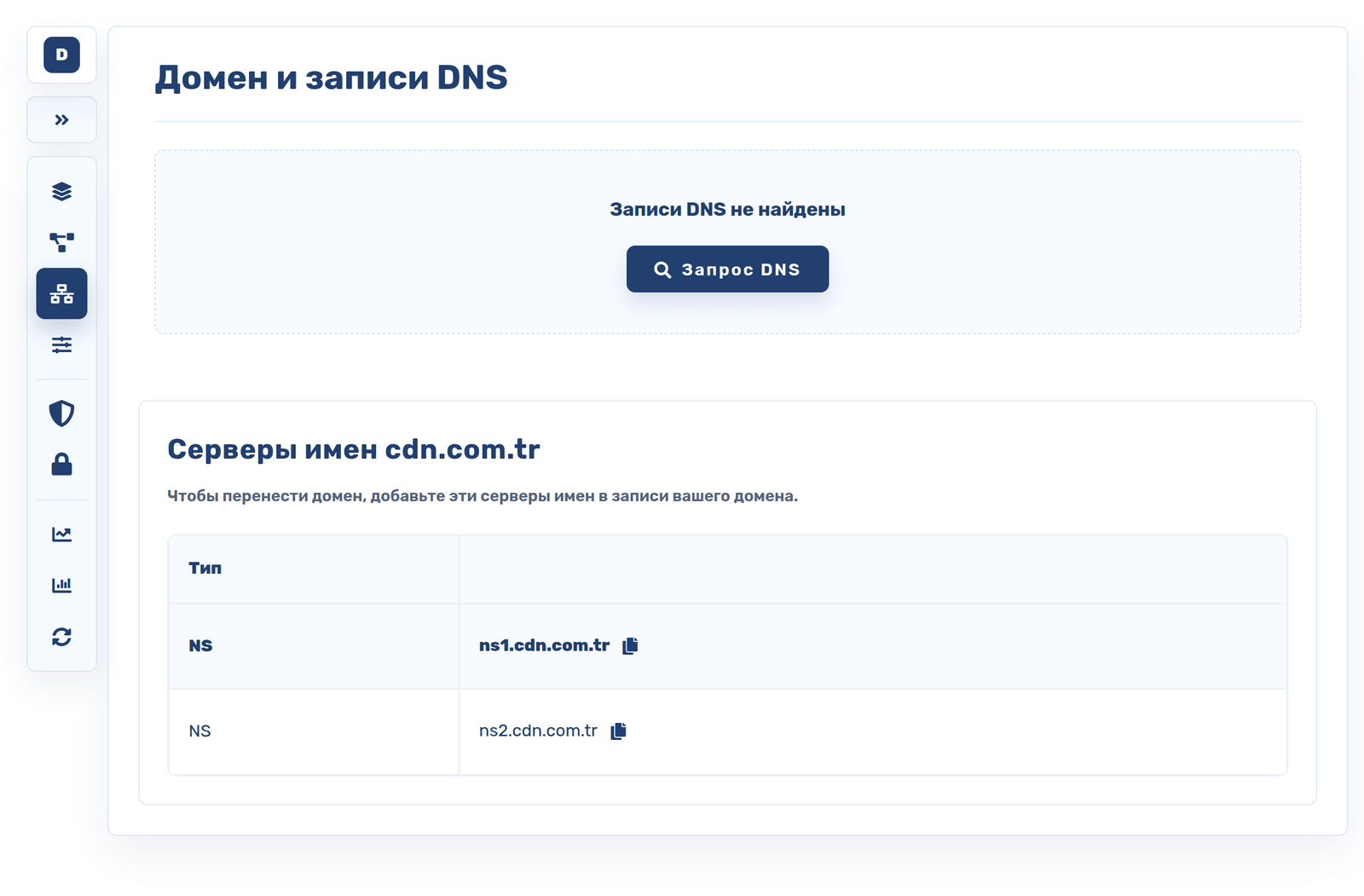Open the bar chart statistics icon
This screenshot has height=896, width=1364.
click(x=61, y=586)
